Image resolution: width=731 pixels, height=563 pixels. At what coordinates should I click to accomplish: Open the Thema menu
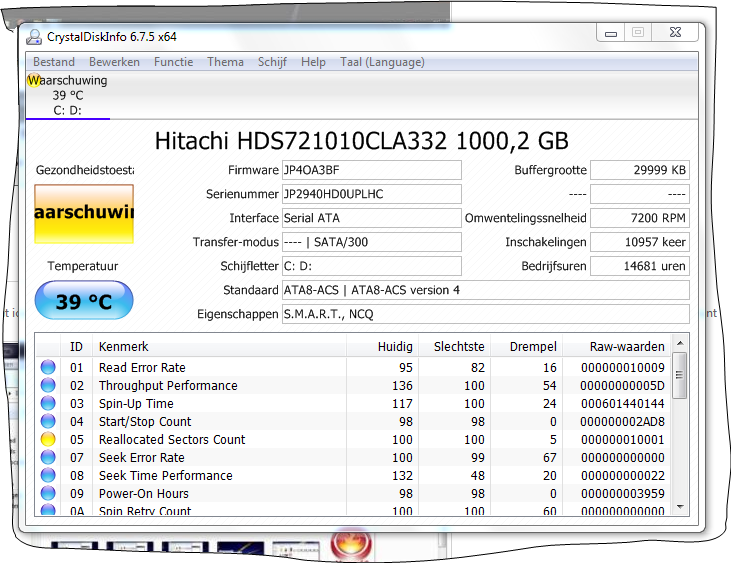225,62
